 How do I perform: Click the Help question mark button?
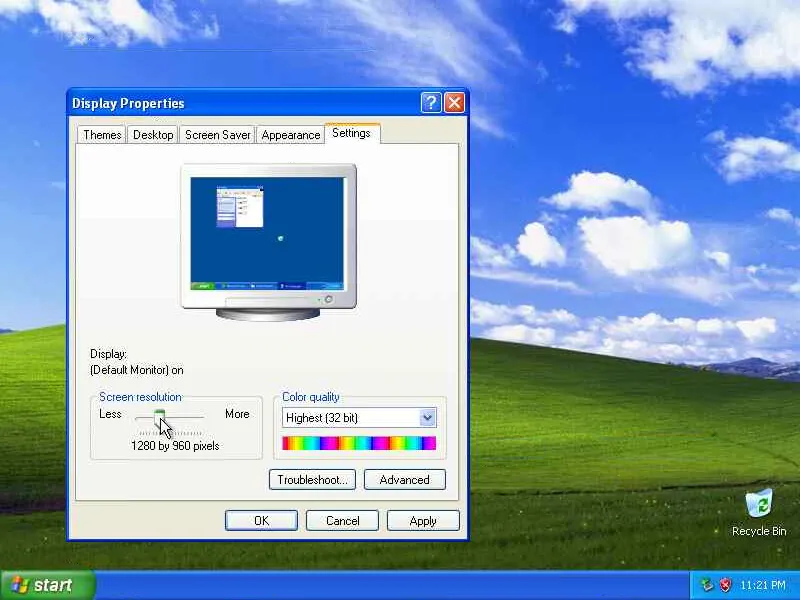431,103
